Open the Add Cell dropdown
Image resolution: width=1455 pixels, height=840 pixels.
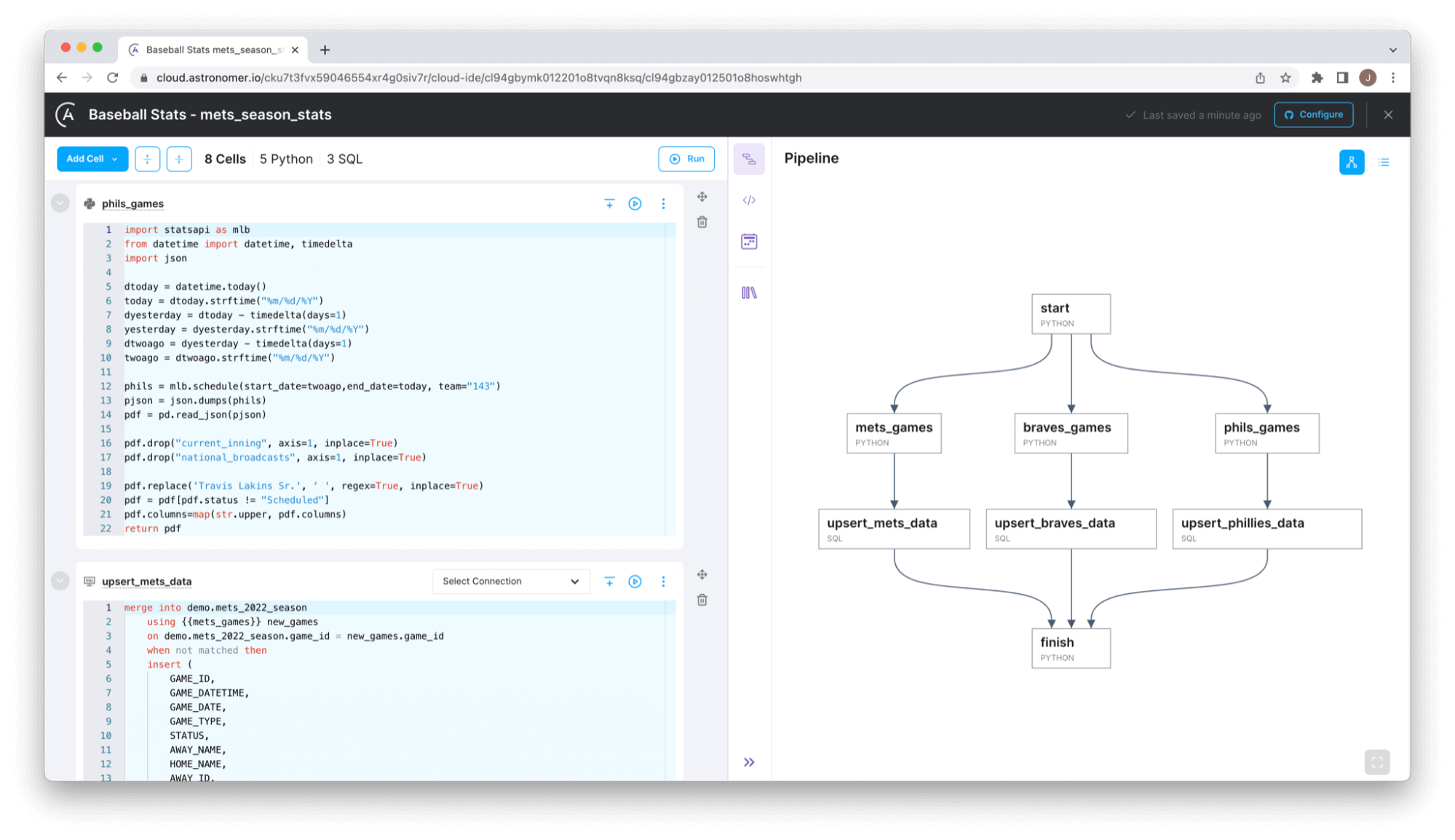[92, 159]
